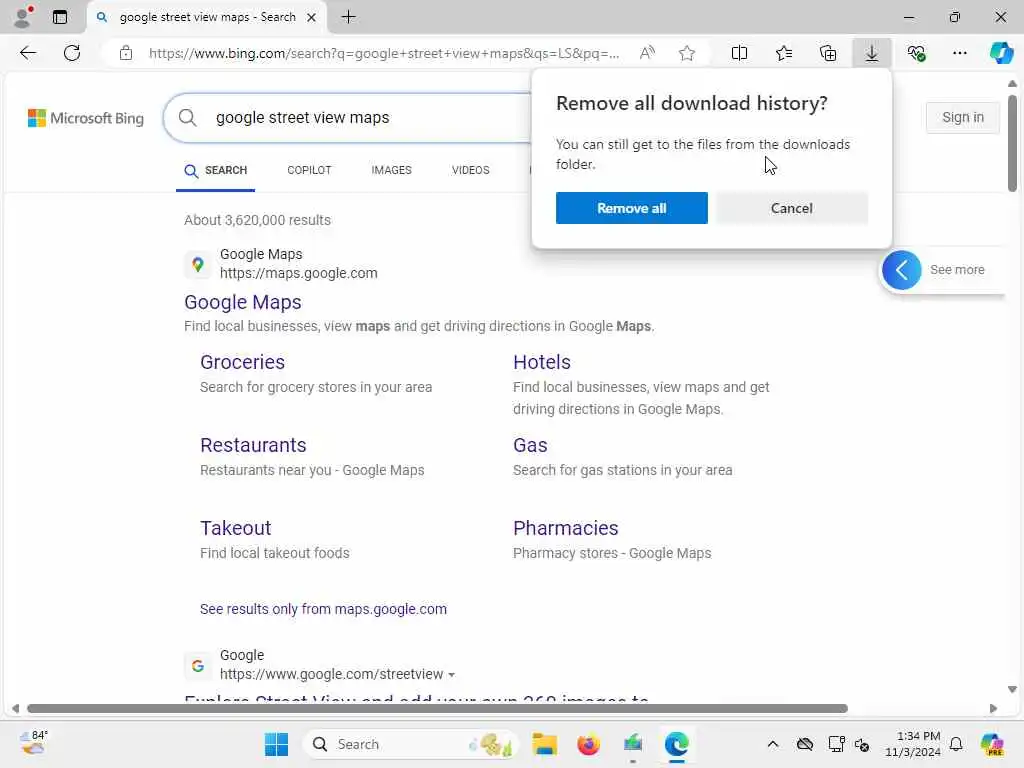Open the Collections icon
Viewport: 1024px width, 768px height.
click(x=827, y=53)
